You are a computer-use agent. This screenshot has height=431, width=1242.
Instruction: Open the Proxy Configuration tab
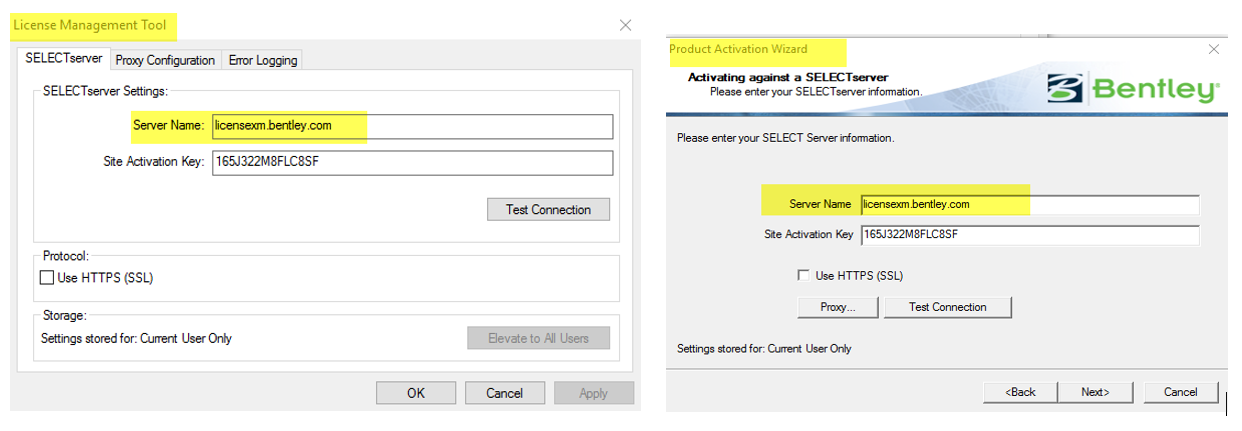(x=165, y=60)
